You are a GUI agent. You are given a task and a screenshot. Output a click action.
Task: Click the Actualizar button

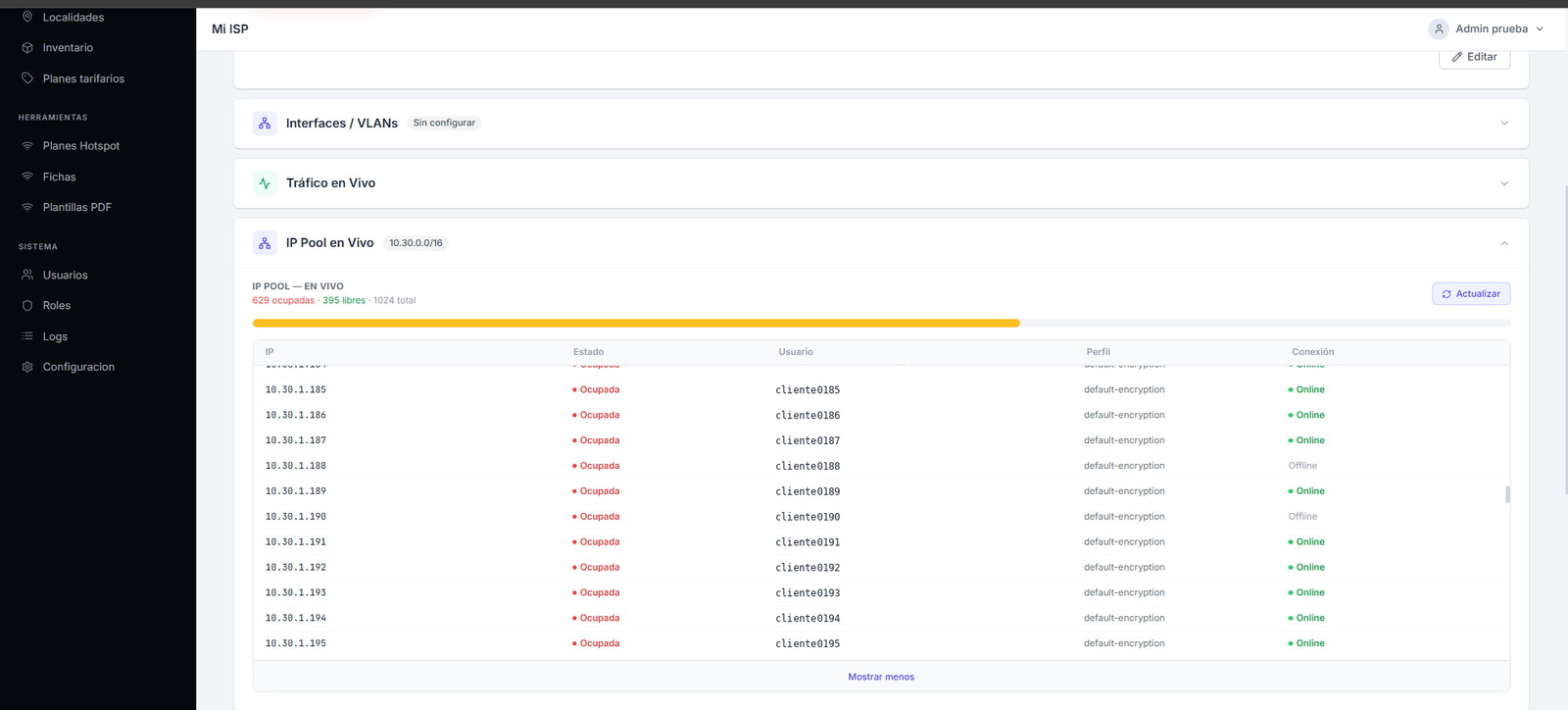click(1471, 294)
